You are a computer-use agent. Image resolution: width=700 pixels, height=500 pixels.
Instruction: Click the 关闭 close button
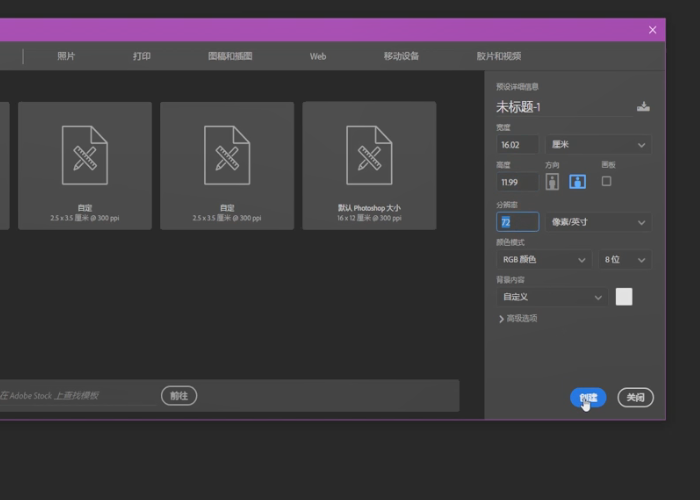click(x=635, y=397)
